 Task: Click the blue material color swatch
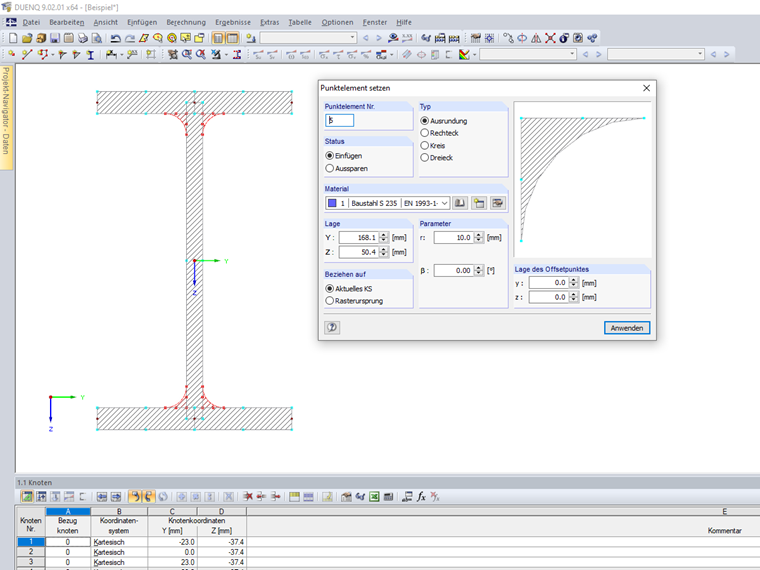click(x=332, y=203)
